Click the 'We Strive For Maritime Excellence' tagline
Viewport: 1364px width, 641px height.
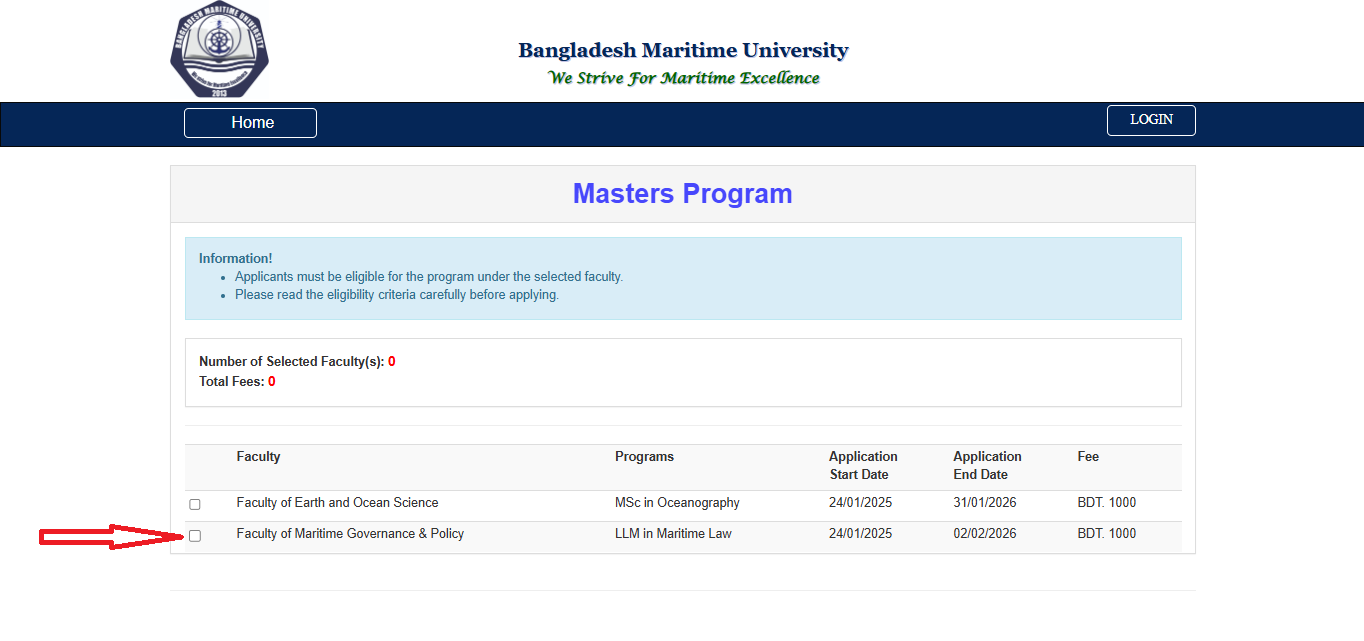tap(683, 78)
